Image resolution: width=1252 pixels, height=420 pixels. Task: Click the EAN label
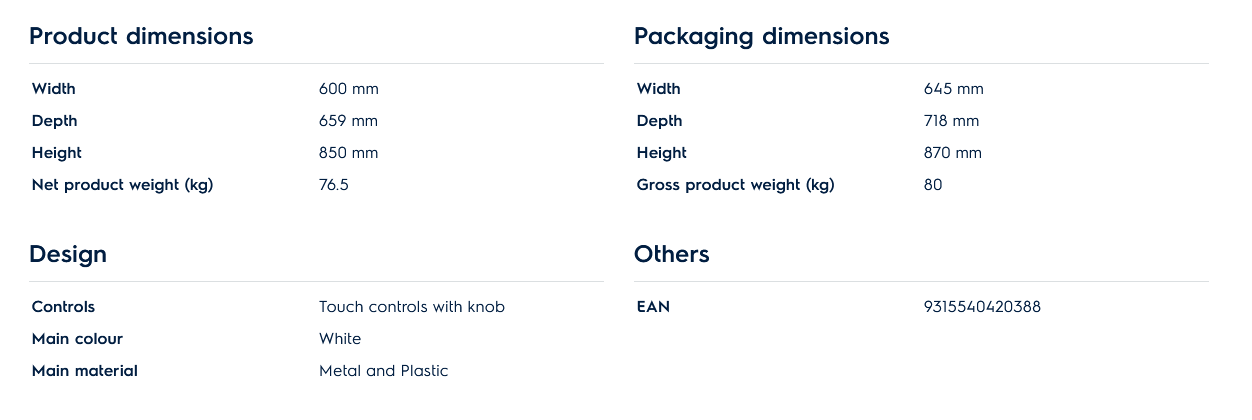click(653, 307)
